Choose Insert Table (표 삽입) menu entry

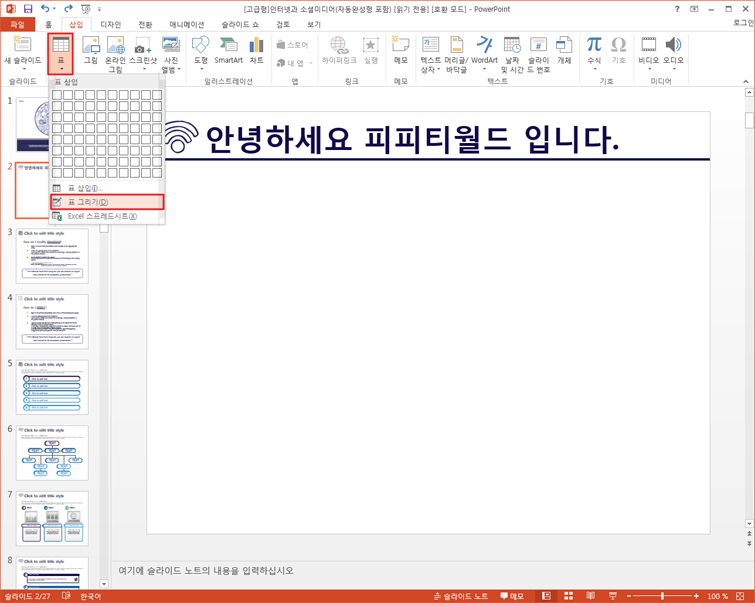point(107,188)
